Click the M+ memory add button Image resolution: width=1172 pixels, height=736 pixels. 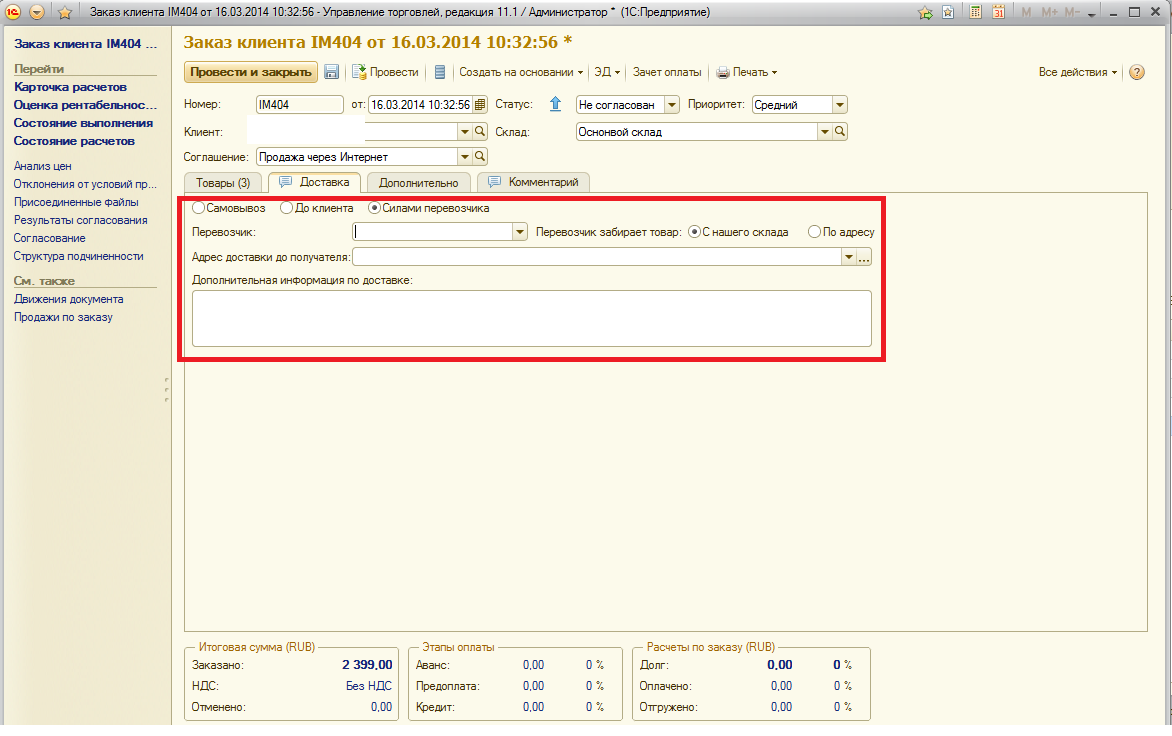(x=1049, y=12)
